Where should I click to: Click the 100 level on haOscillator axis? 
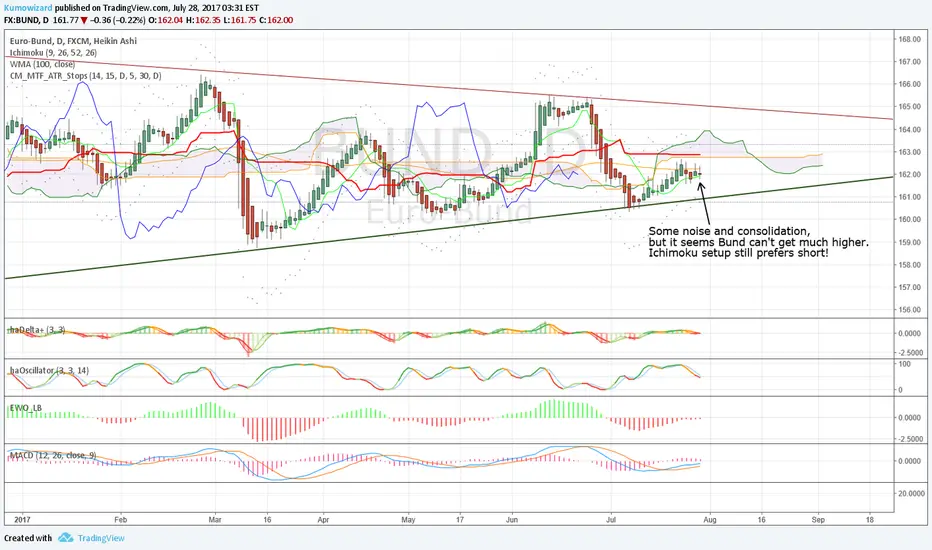(x=904, y=364)
